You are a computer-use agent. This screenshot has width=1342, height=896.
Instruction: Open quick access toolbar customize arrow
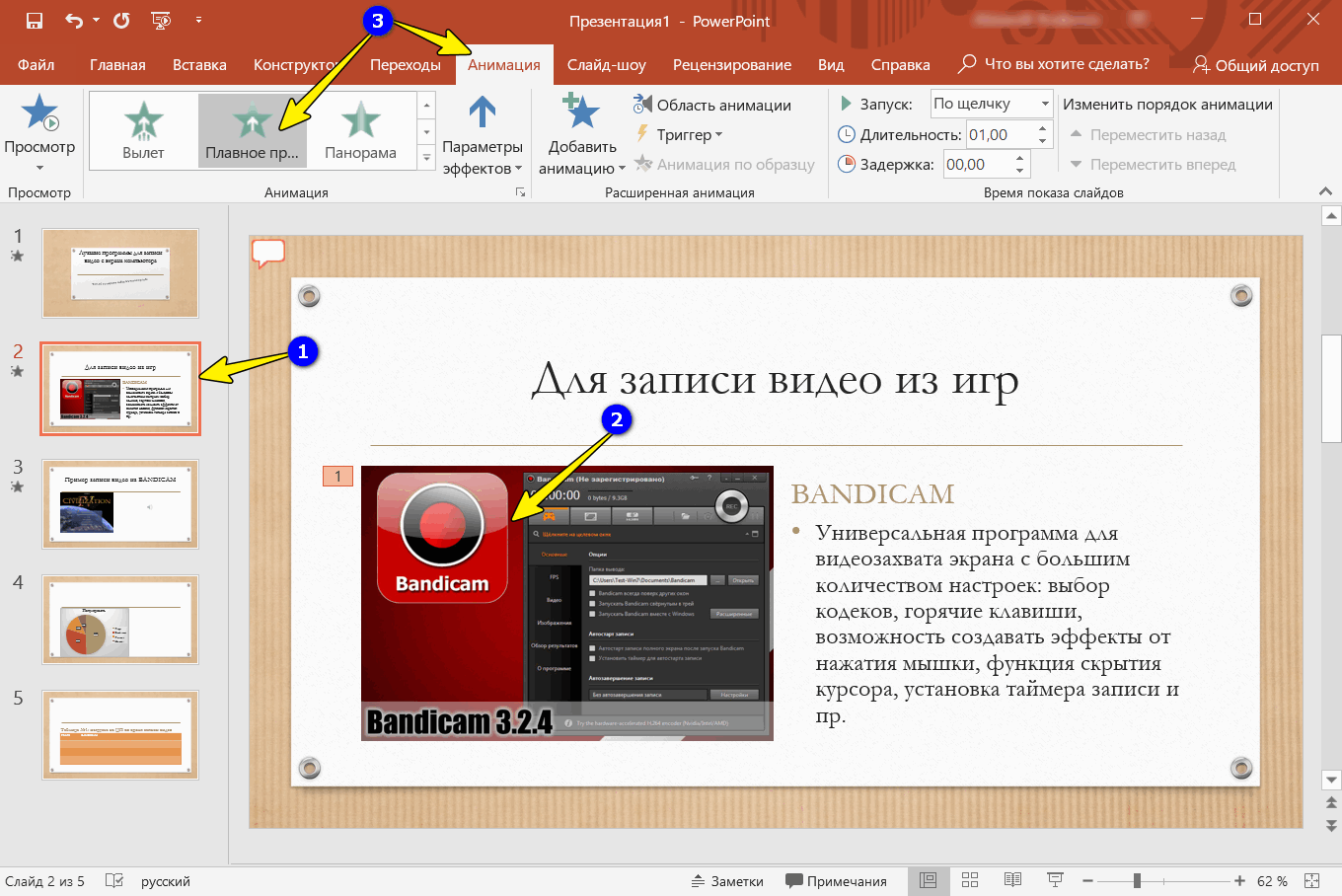pyautogui.click(x=198, y=20)
